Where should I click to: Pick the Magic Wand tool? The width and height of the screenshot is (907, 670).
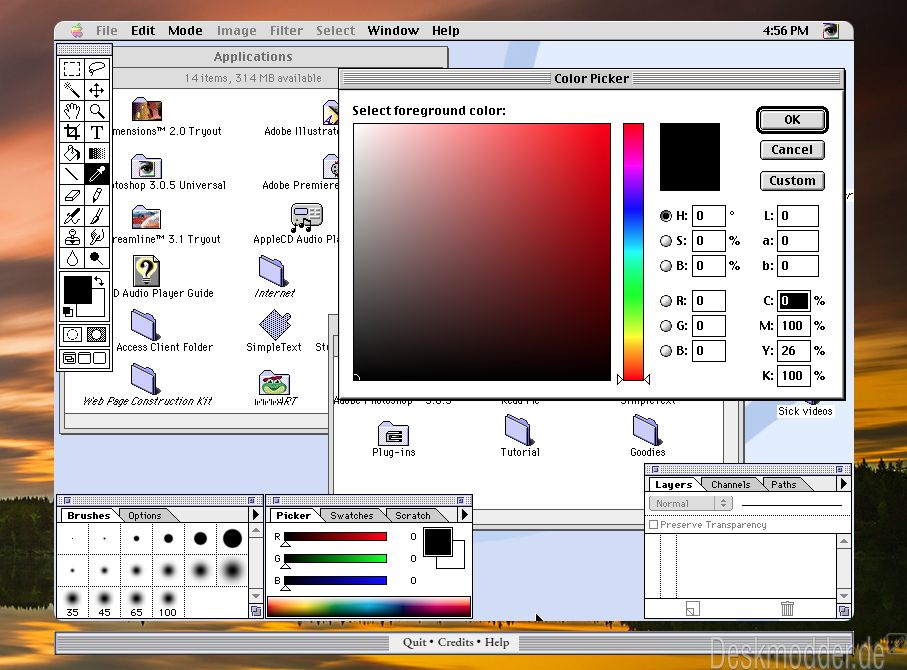coord(72,90)
